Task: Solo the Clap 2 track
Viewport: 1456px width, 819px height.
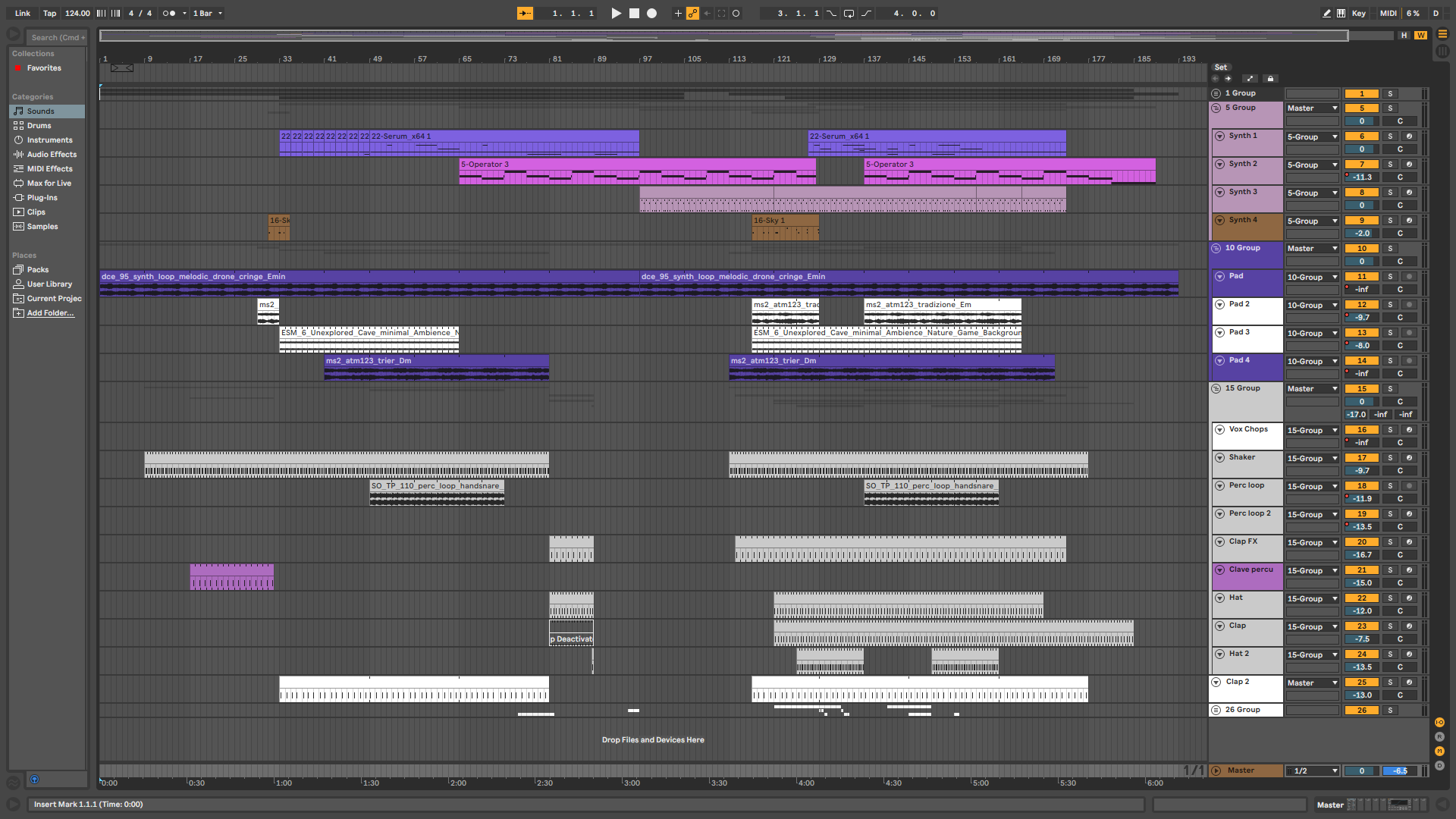Action: pos(1390,682)
